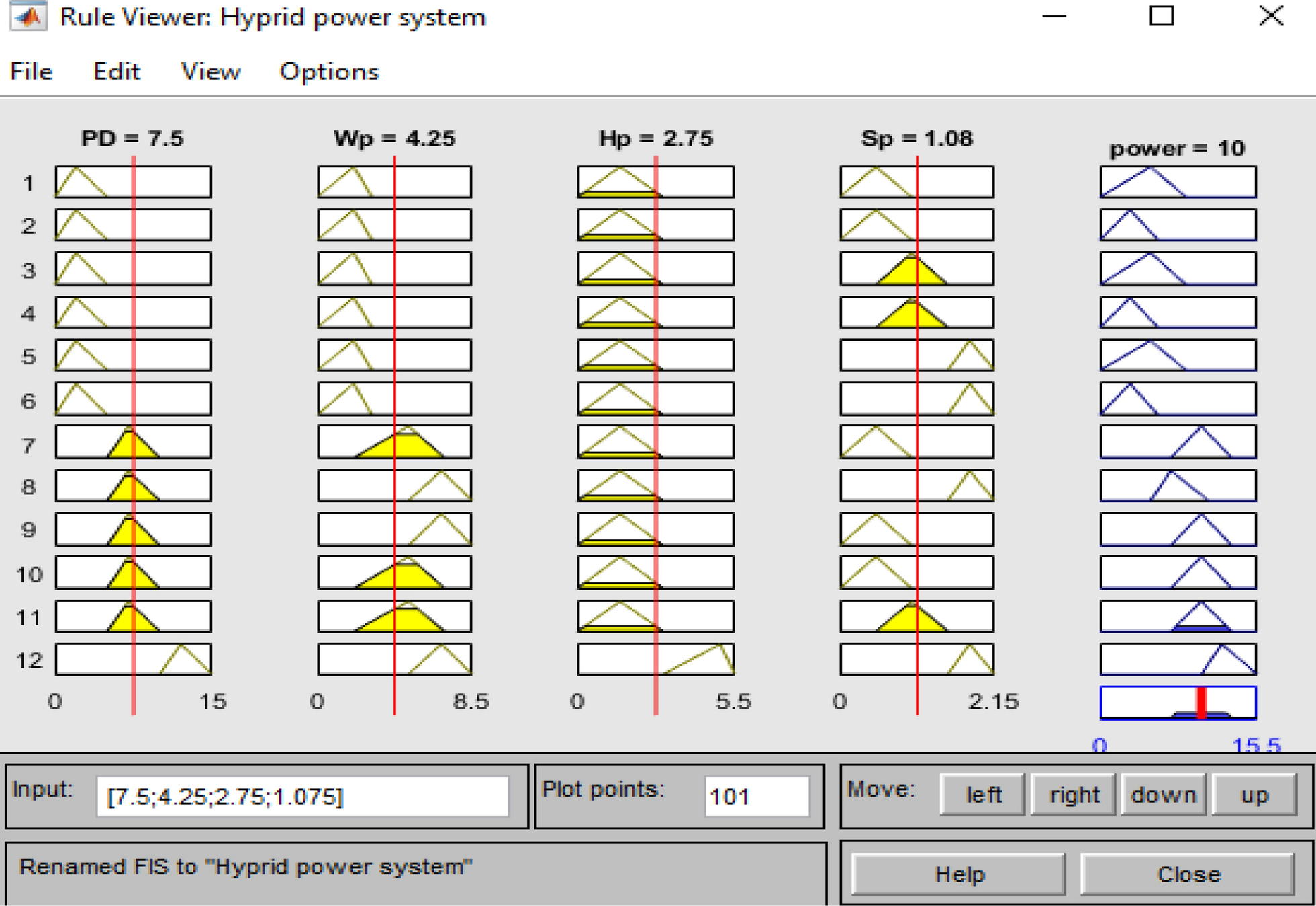Screen dimensions: 1316x906
Task: Click rule 7 Wp membership plot
Action: (x=395, y=443)
